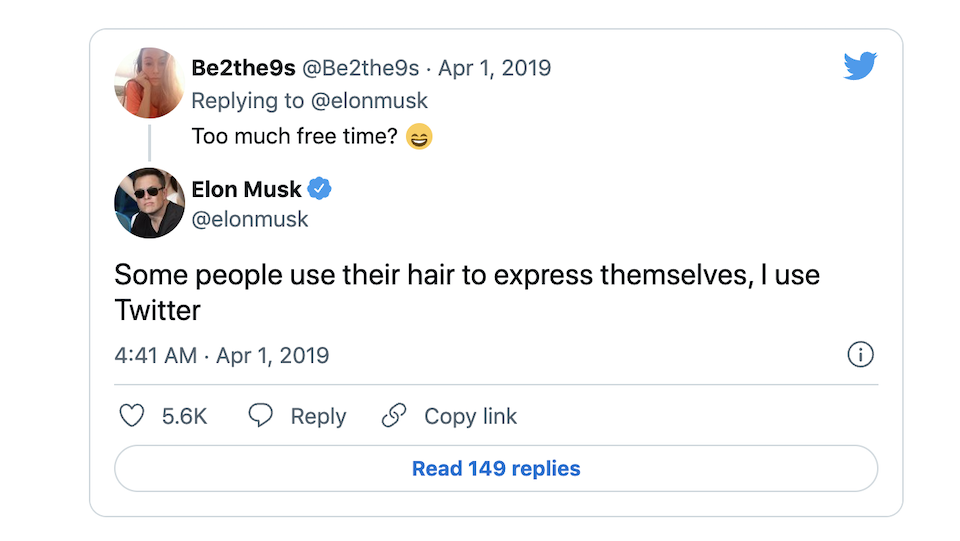Click the Read 149 replies button
Screen dimensions: 960x541
[x=496, y=468]
